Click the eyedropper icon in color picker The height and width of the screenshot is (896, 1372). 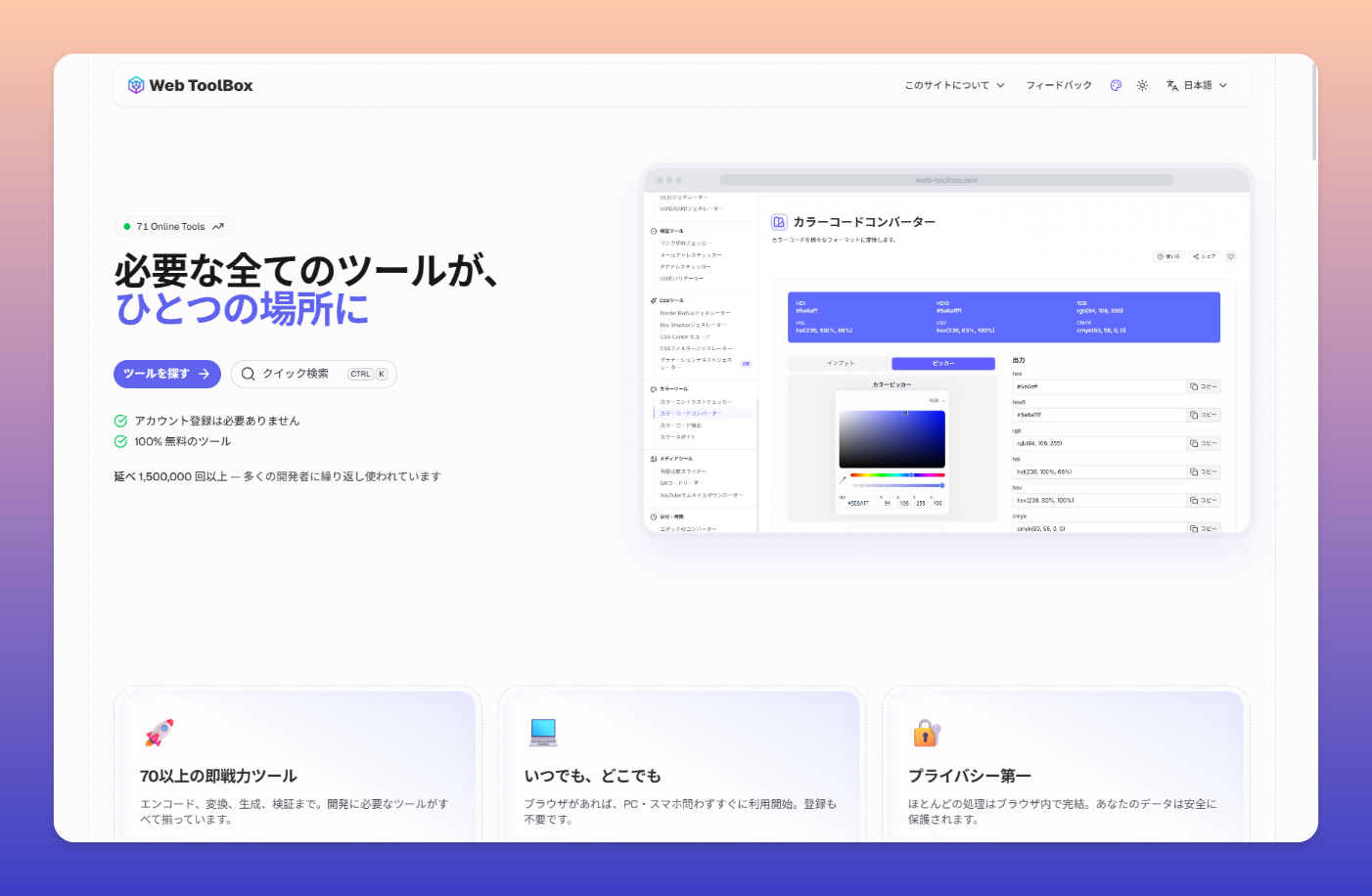(x=843, y=479)
